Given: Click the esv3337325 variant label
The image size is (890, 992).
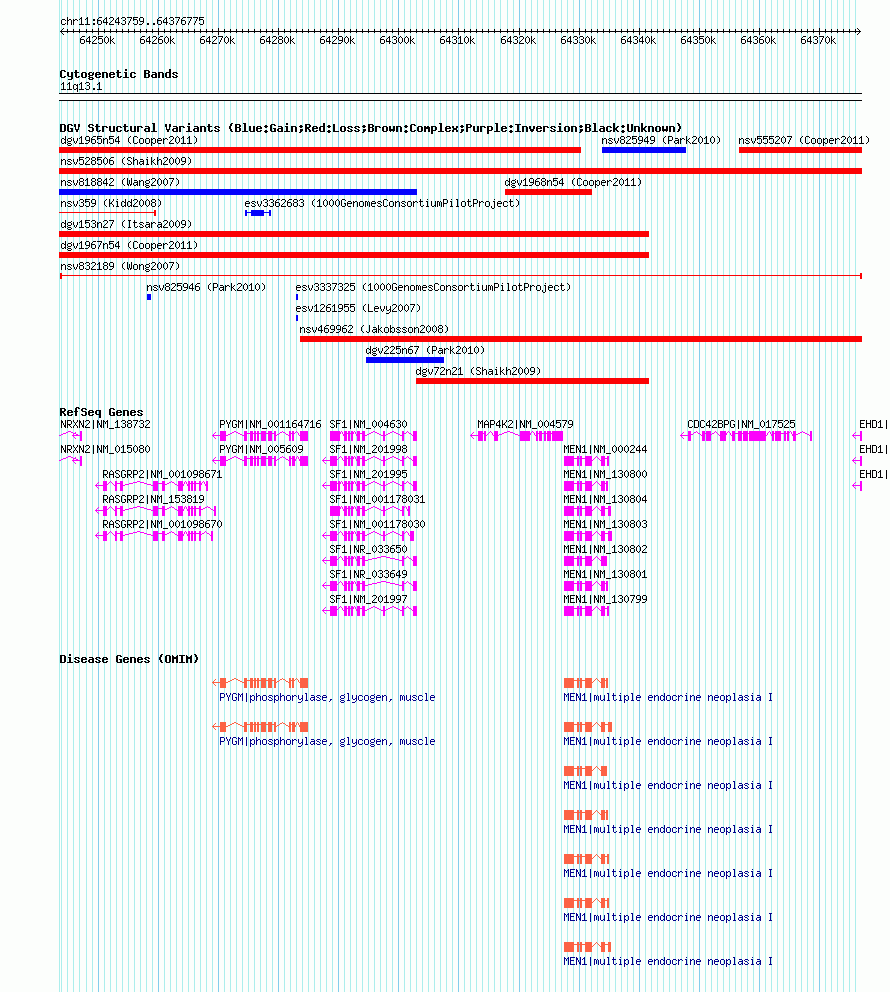Looking at the screenshot, I should [x=433, y=287].
